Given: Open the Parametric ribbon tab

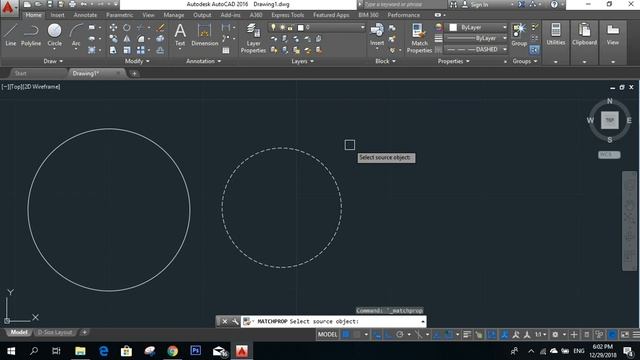Looking at the screenshot, I should 119,15.
